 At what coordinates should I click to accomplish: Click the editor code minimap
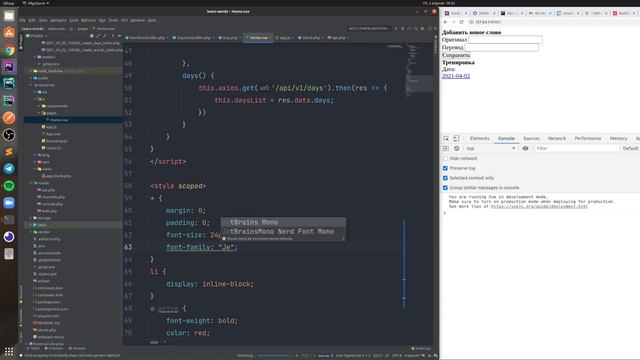tap(418, 69)
